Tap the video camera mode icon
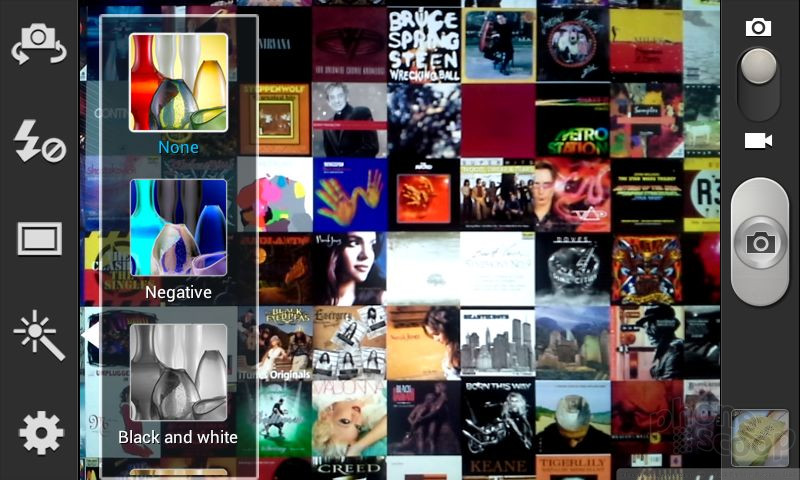The width and height of the screenshot is (800, 480). click(758, 140)
